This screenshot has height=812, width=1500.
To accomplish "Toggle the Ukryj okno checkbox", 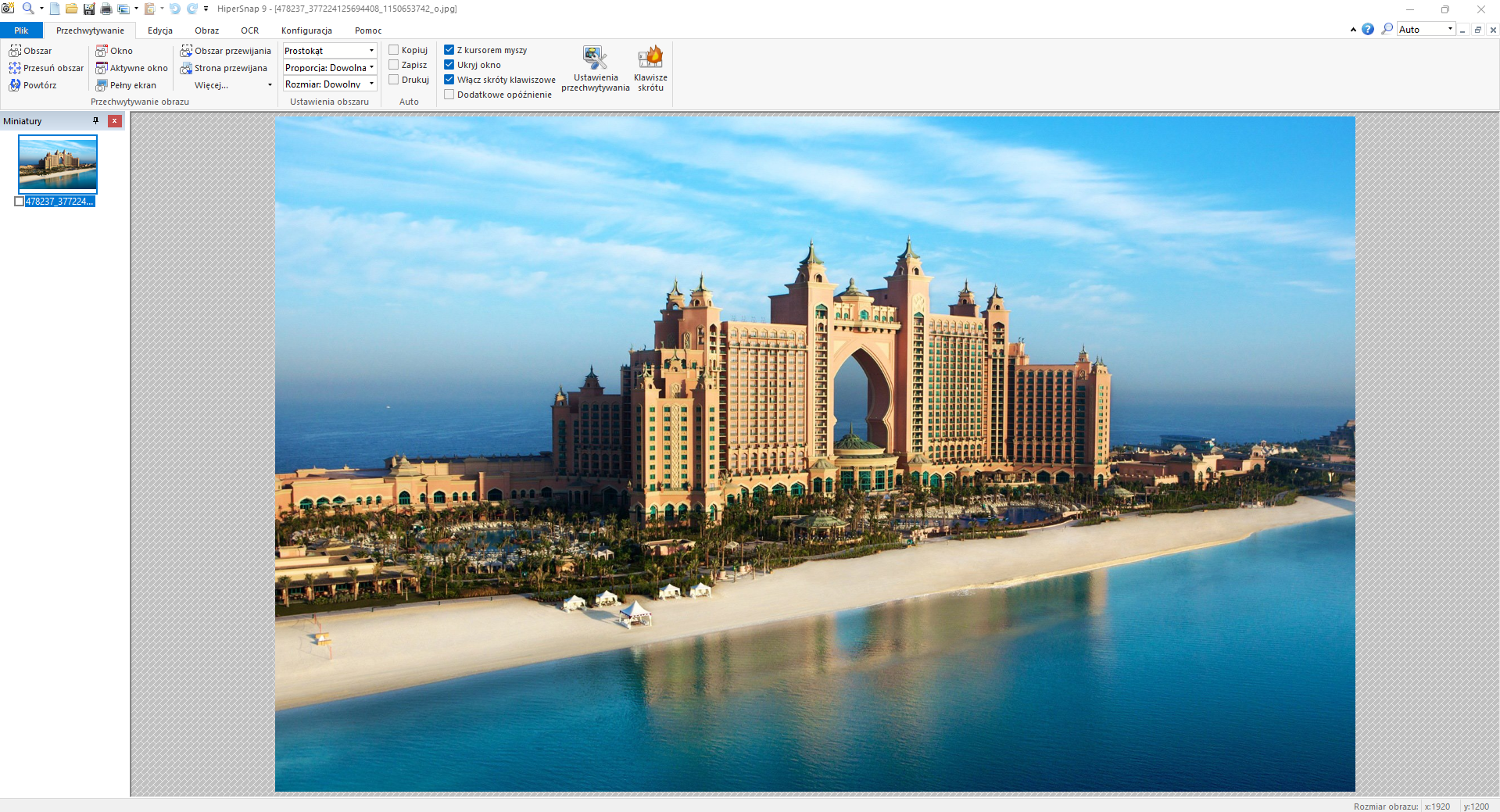I will [x=449, y=65].
